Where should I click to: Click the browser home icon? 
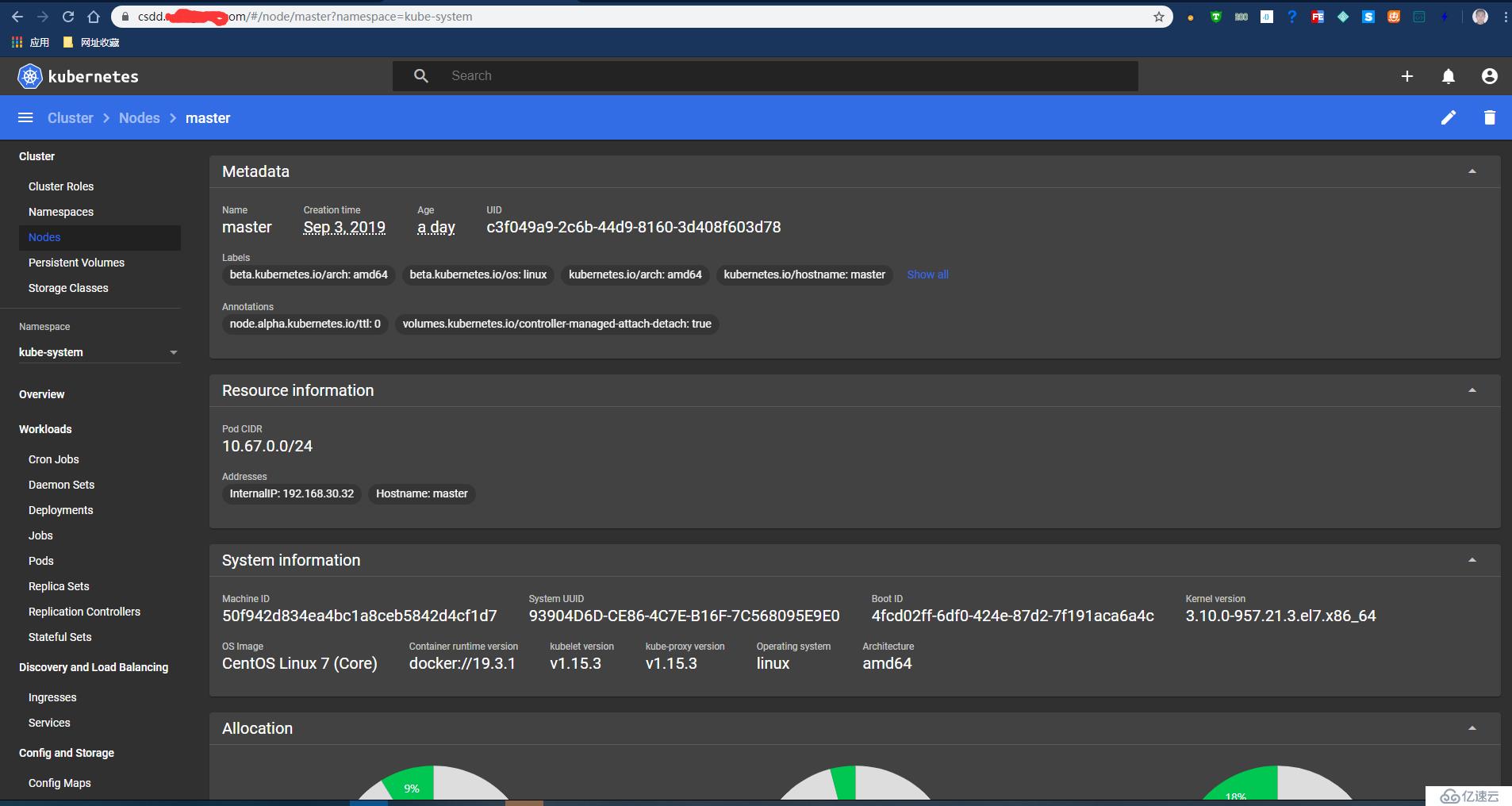point(94,16)
